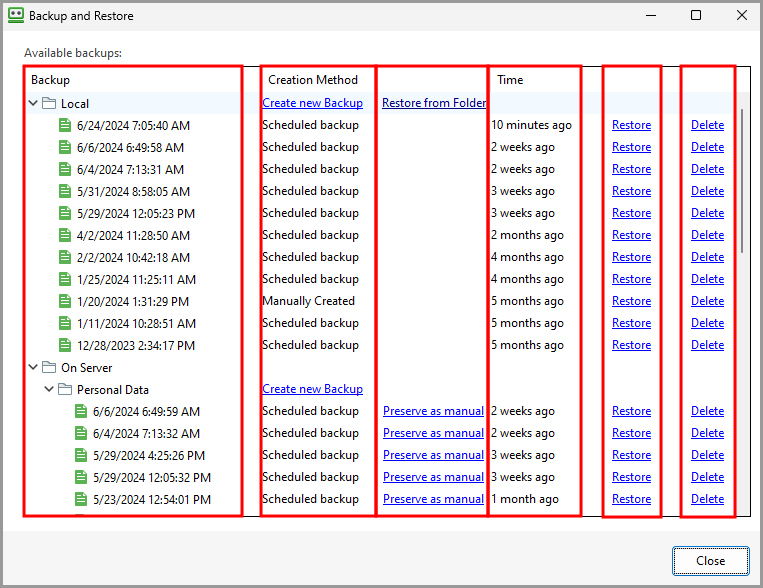Click file icon of 2/2/2024 10:42:18 AM backup
Image resolution: width=763 pixels, height=588 pixels.
click(x=65, y=257)
